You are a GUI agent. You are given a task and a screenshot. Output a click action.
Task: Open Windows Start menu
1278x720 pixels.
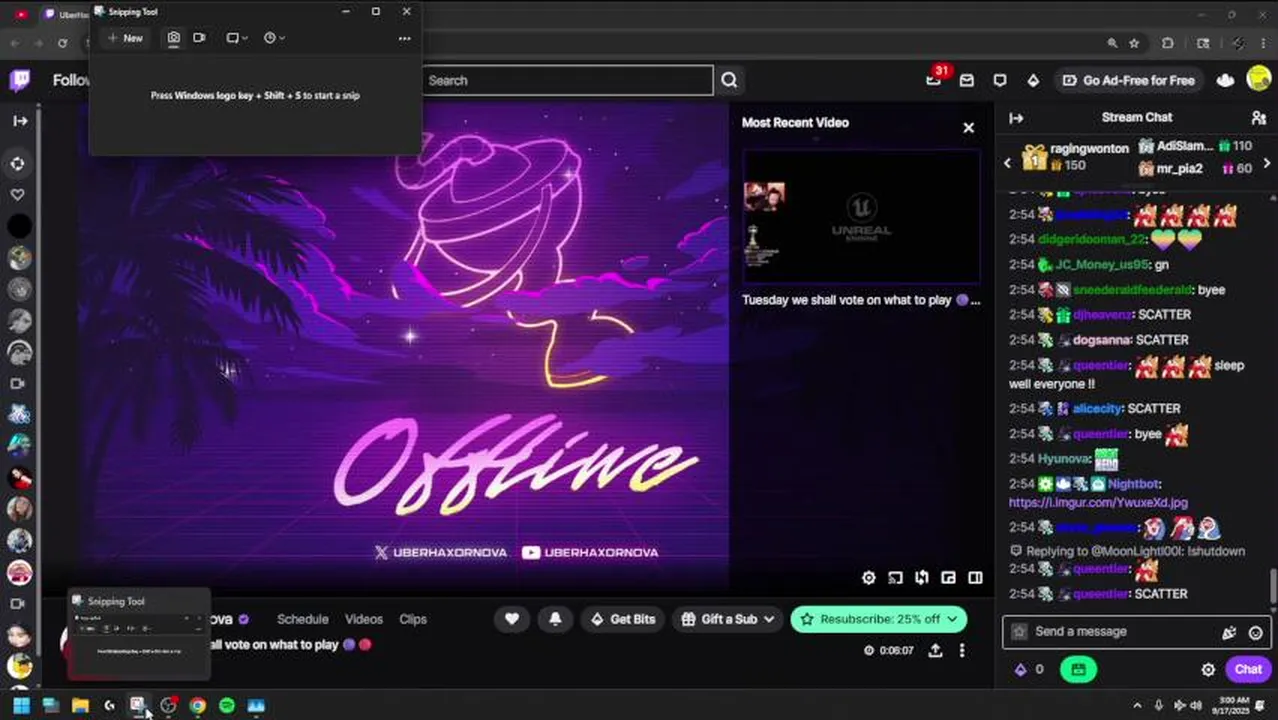coord(21,706)
